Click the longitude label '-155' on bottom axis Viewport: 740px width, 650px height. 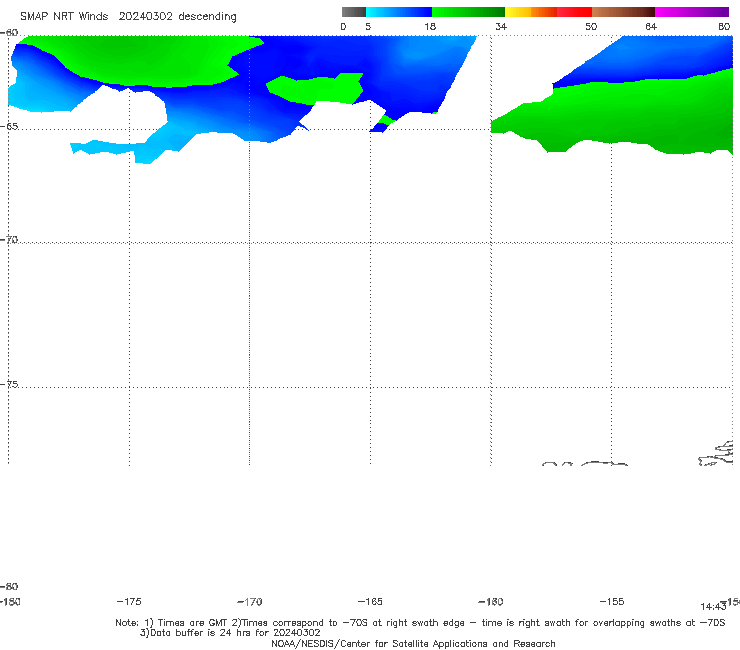pyautogui.click(x=612, y=601)
